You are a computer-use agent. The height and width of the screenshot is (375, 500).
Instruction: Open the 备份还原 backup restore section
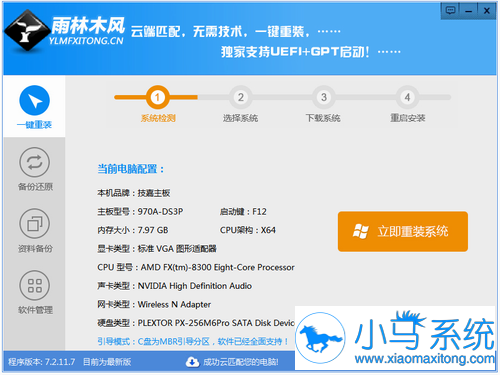click(x=35, y=169)
